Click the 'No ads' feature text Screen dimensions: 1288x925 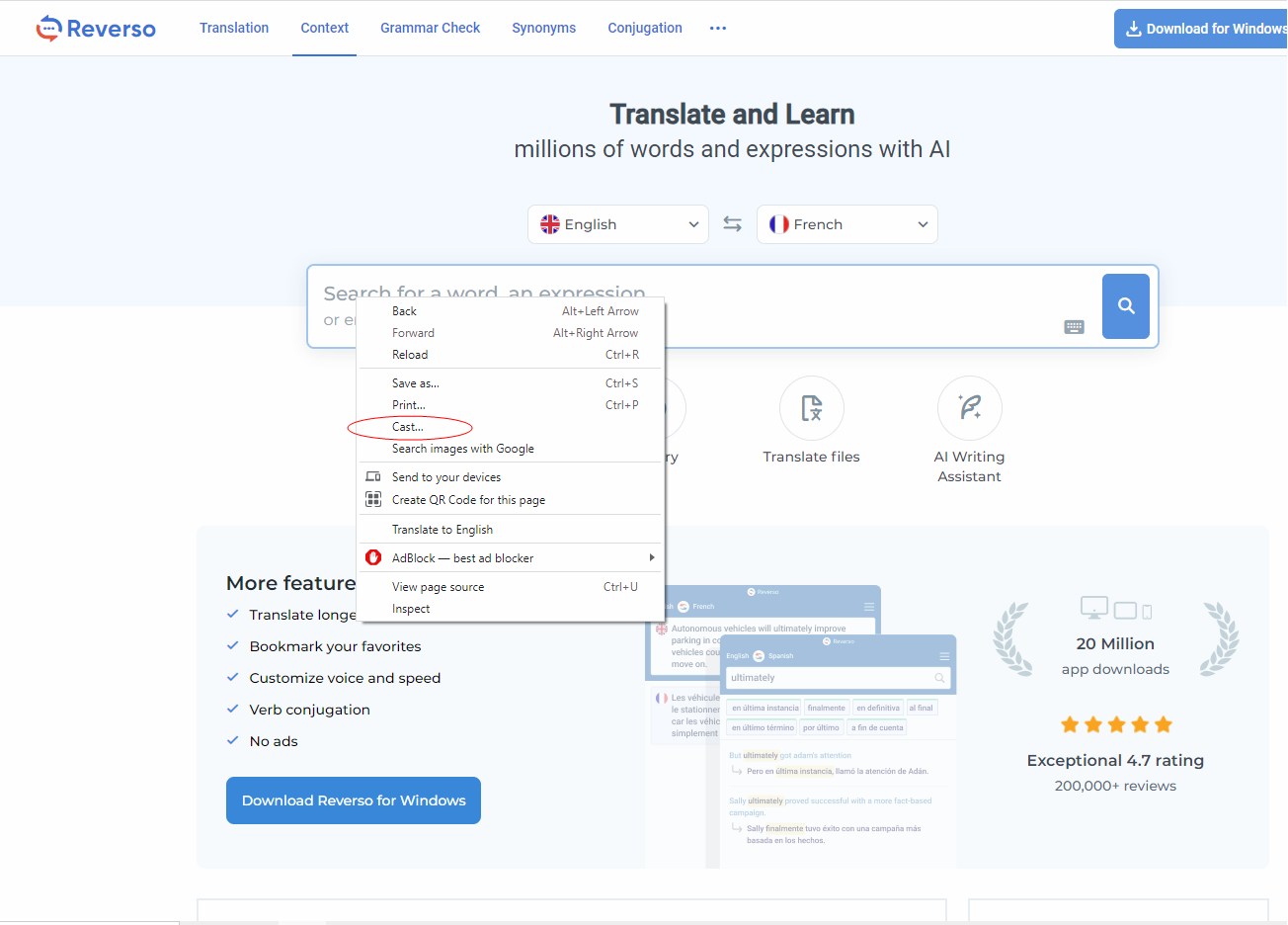(274, 741)
